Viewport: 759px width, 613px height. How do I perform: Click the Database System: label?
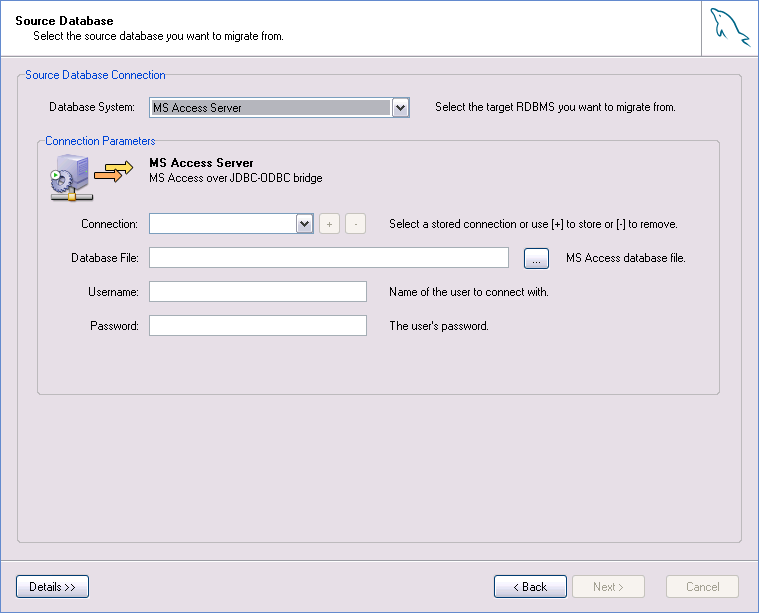pos(92,107)
